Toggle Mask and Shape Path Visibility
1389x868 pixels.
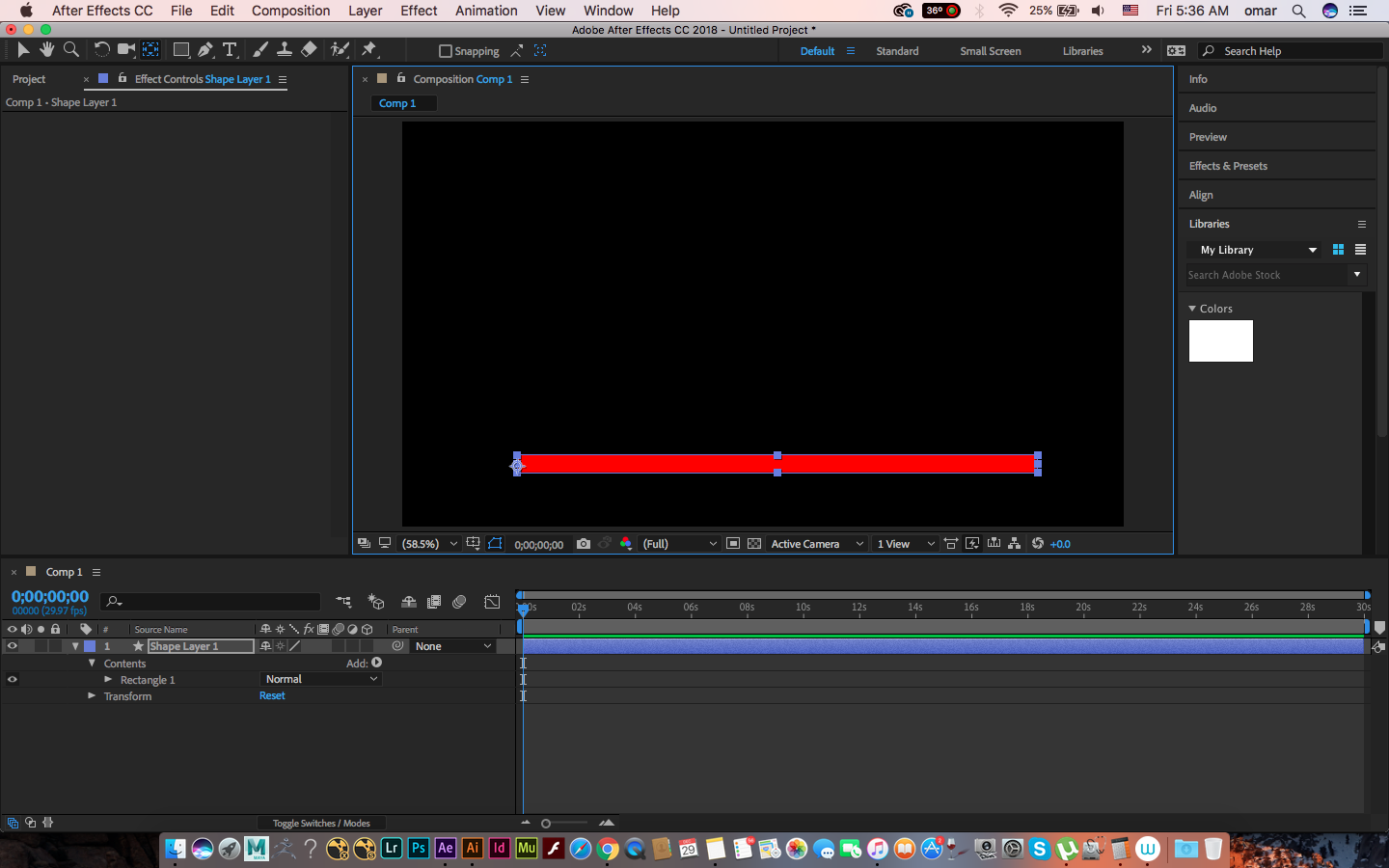495,544
